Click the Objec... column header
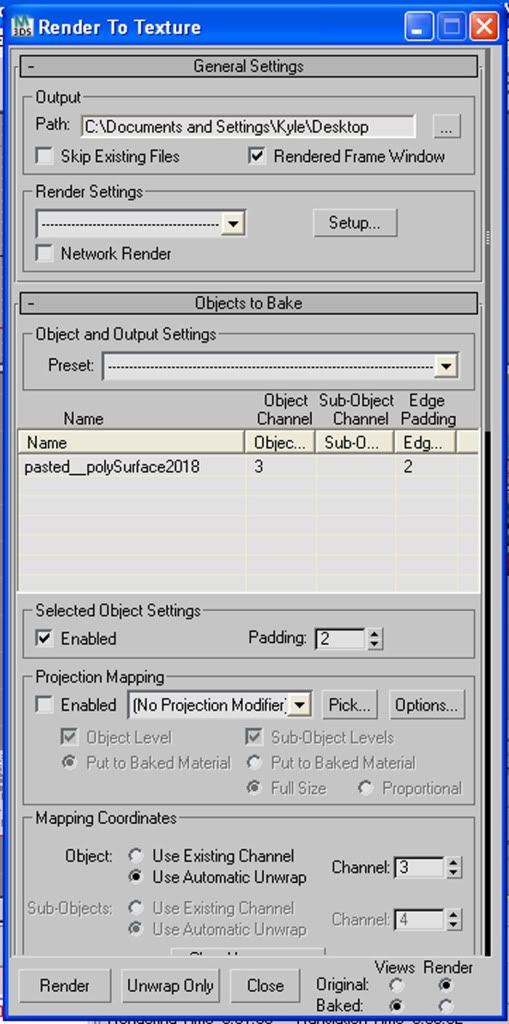509x1024 pixels. pos(280,442)
